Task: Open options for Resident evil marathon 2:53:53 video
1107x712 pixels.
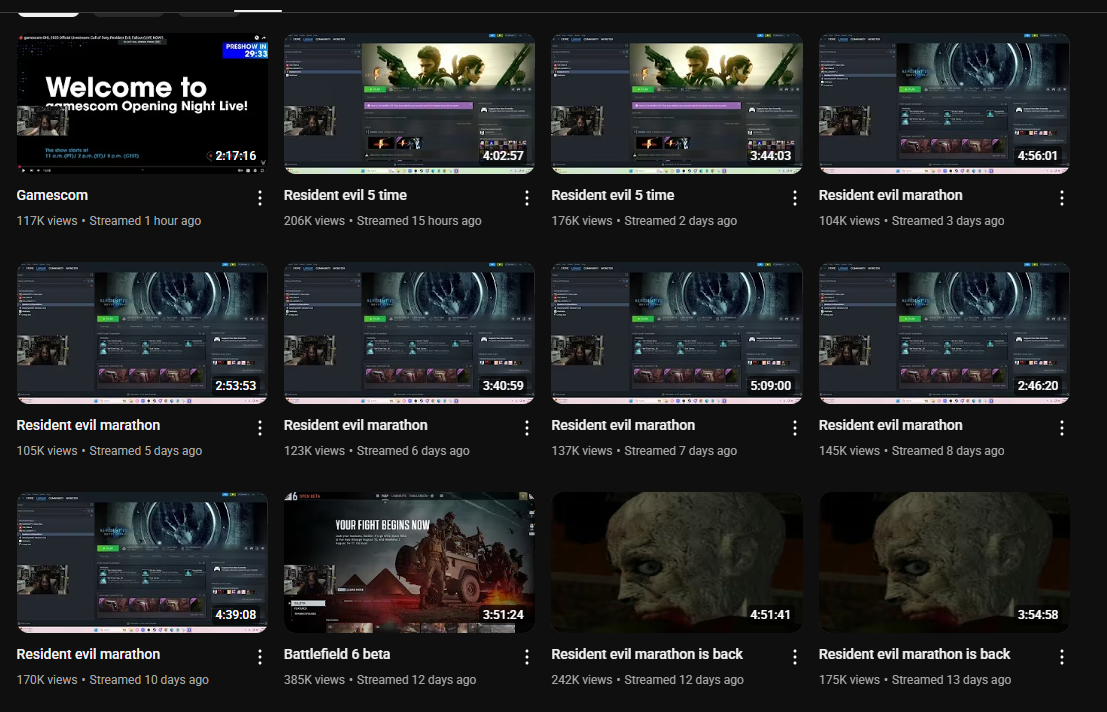Action: point(260,428)
